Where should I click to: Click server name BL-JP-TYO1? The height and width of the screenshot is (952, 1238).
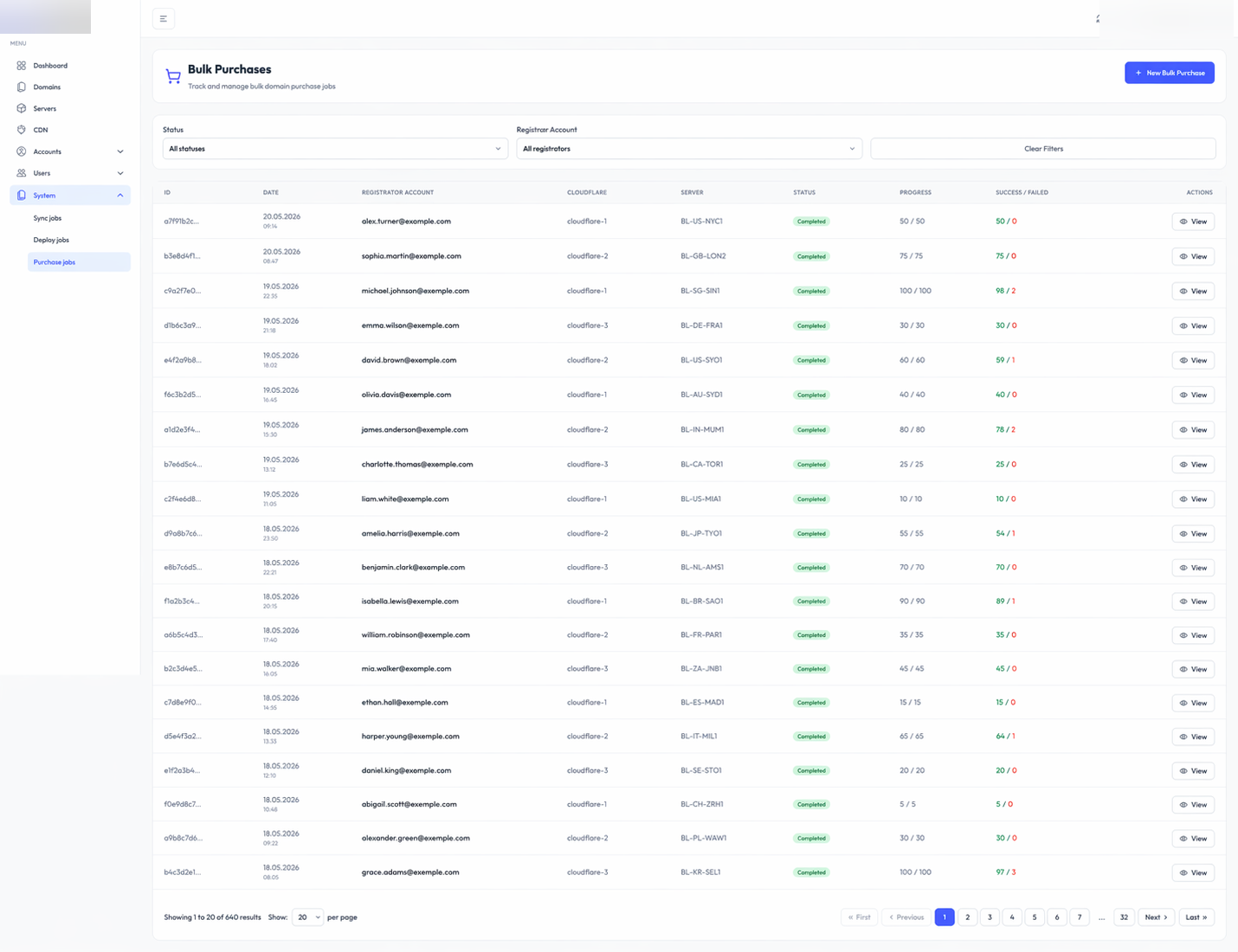pos(701,534)
